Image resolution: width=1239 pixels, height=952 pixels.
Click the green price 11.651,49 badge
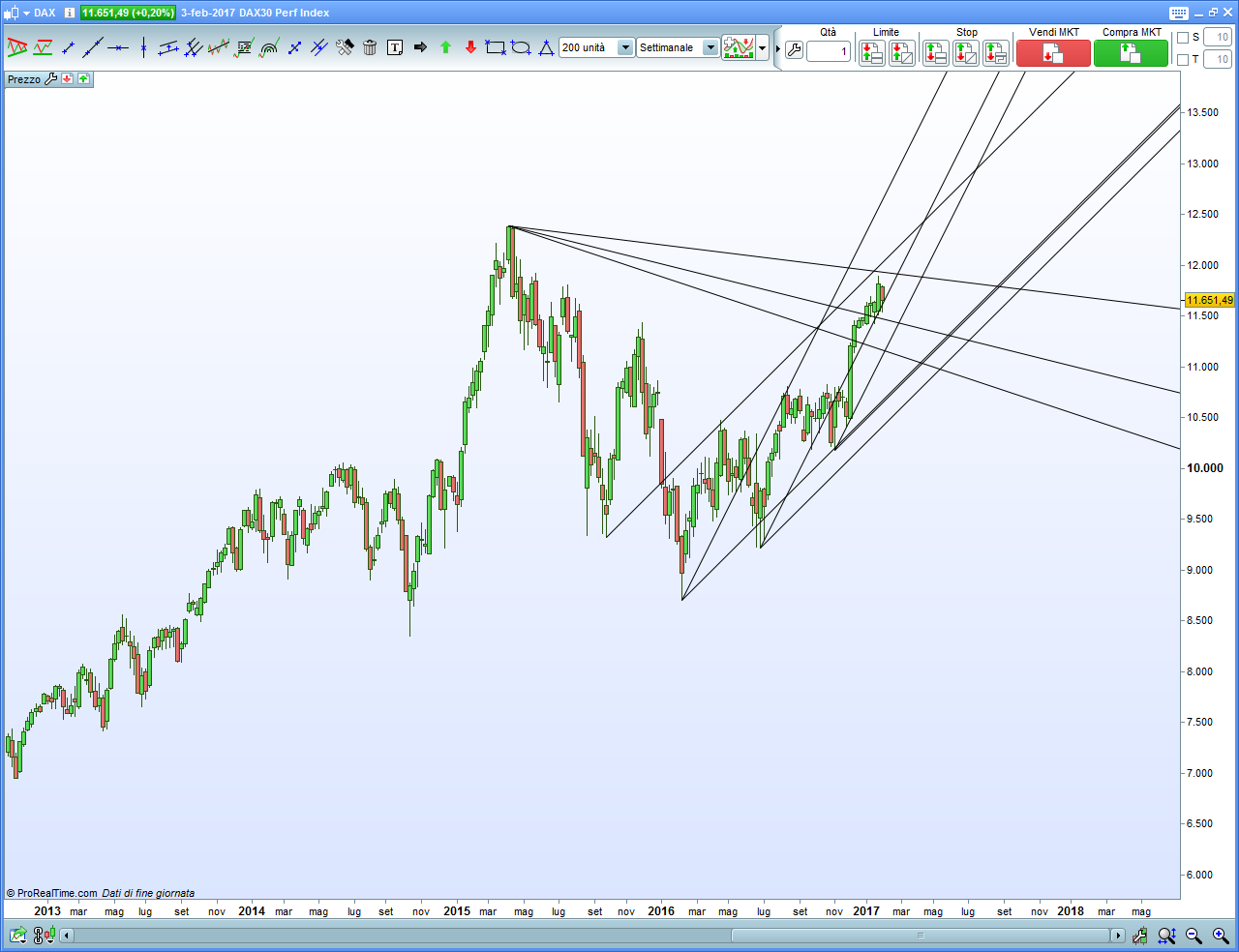coord(128,13)
